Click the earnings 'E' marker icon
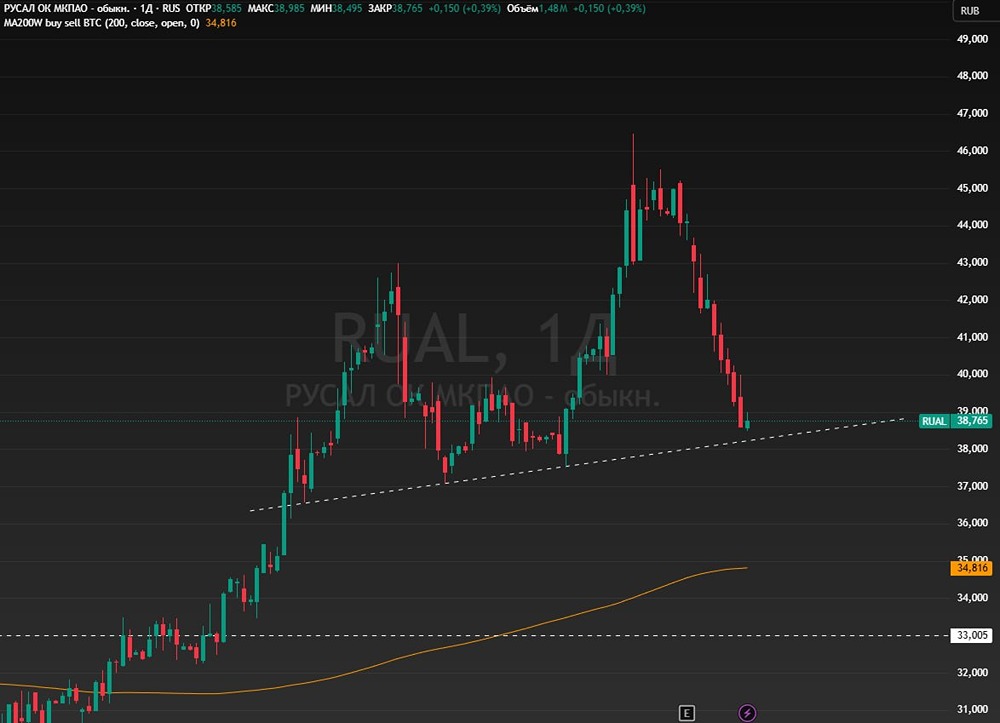 click(x=686, y=713)
